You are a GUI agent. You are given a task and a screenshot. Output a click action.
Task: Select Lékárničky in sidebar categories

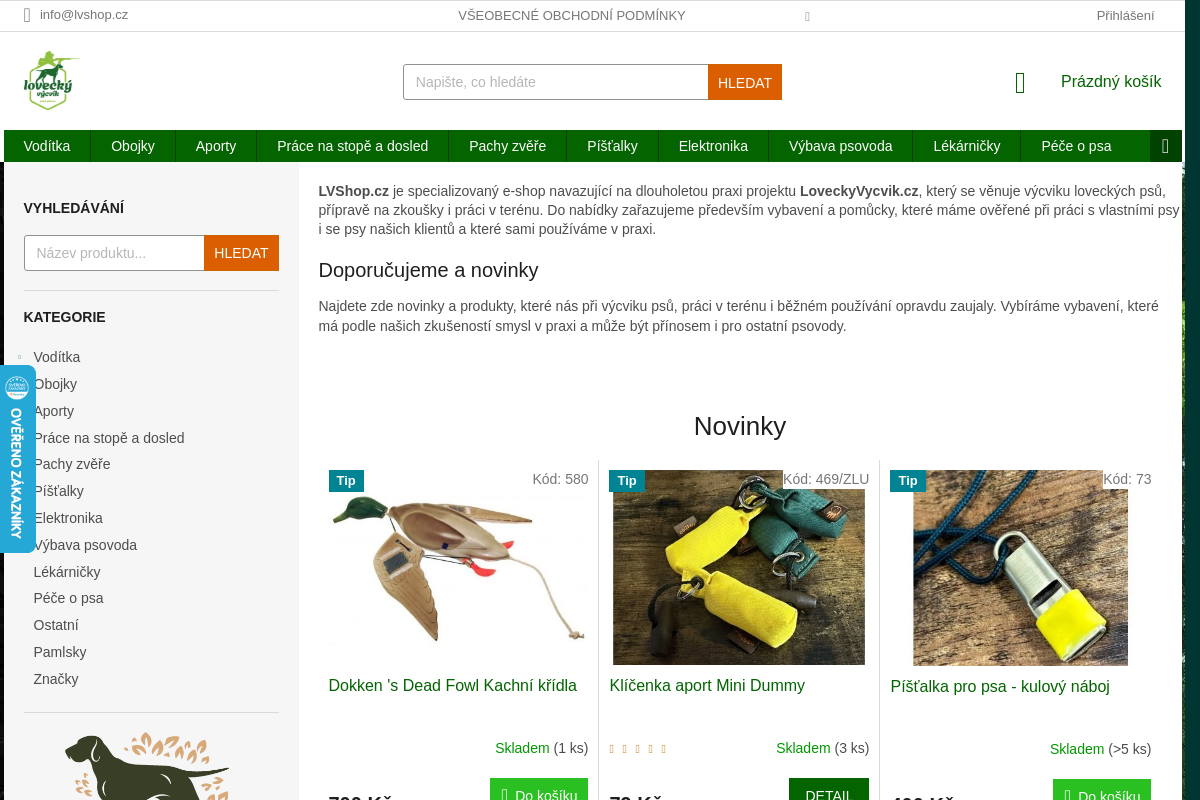[67, 572]
